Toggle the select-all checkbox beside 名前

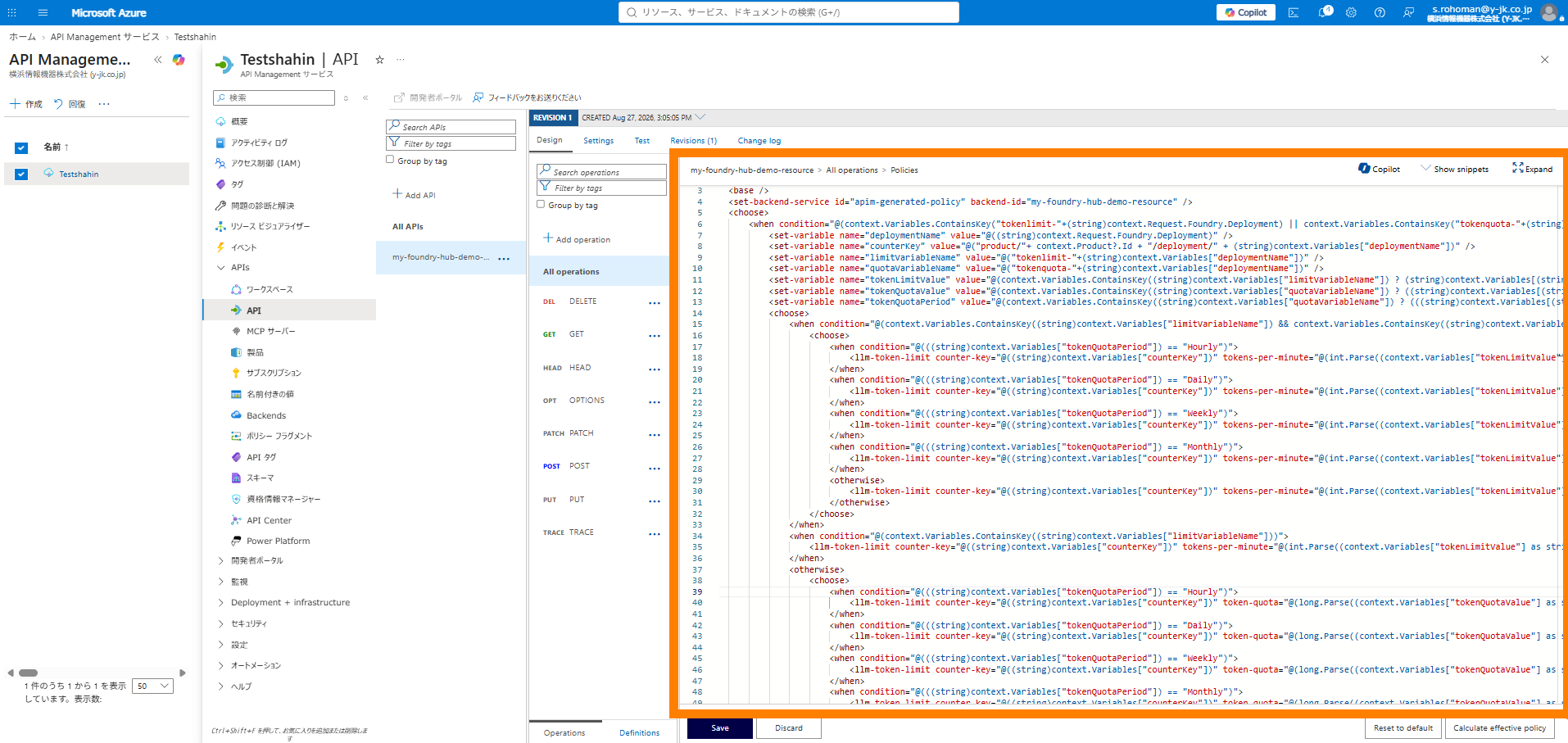21,147
